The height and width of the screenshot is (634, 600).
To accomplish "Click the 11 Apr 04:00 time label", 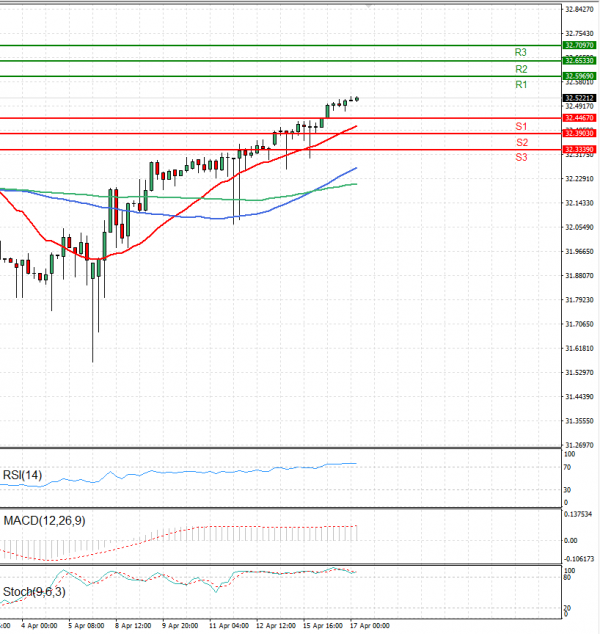I will tap(229, 626).
